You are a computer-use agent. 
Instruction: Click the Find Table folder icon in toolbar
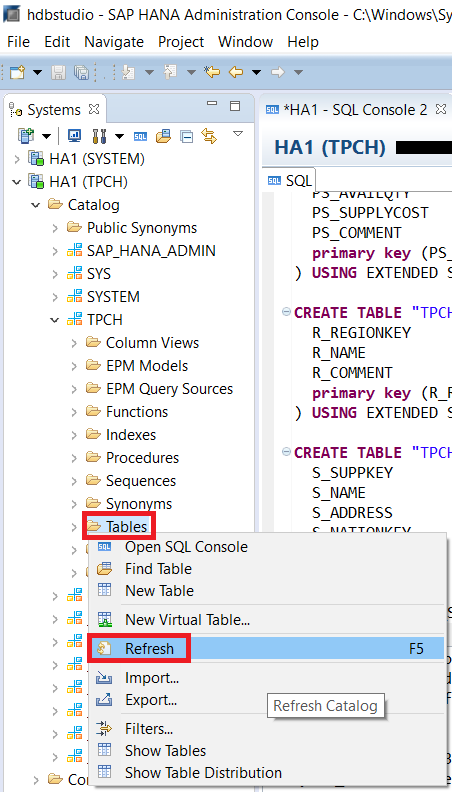tap(164, 136)
